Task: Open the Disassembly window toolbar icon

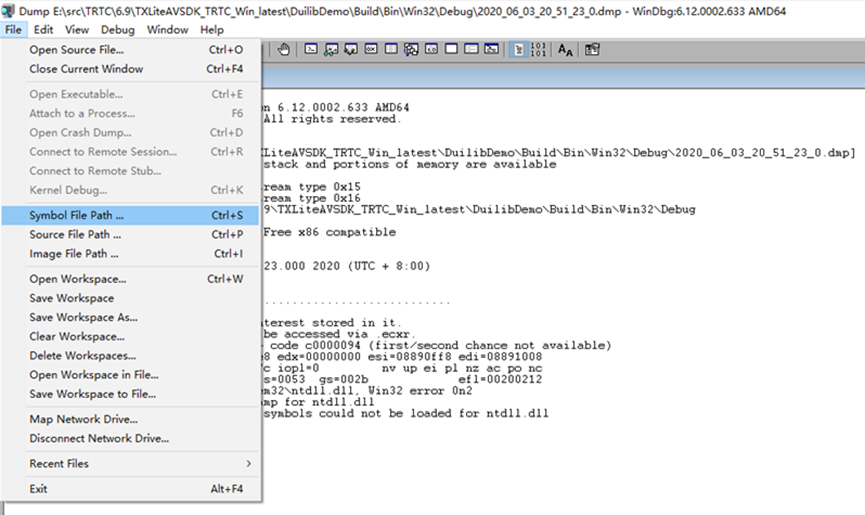Action: 431,50
